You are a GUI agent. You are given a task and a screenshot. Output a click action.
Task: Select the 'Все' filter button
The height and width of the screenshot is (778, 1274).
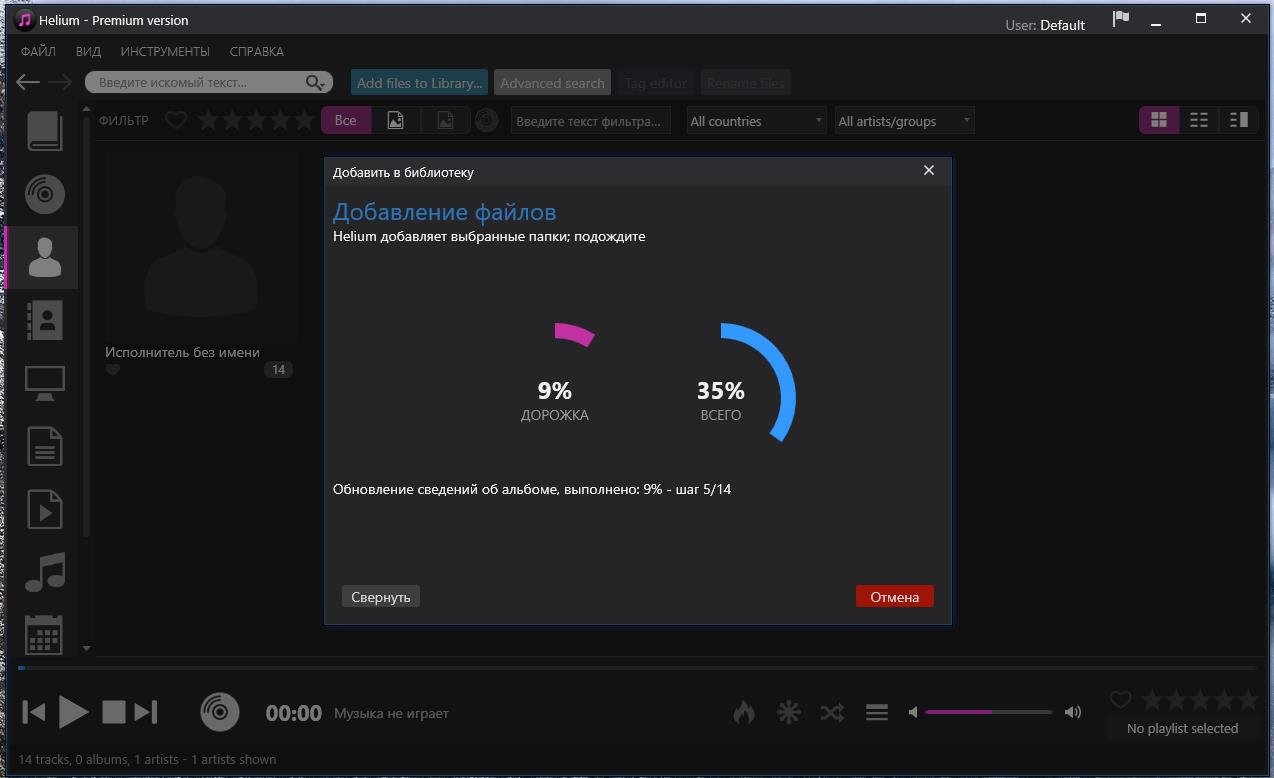tap(346, 120)
